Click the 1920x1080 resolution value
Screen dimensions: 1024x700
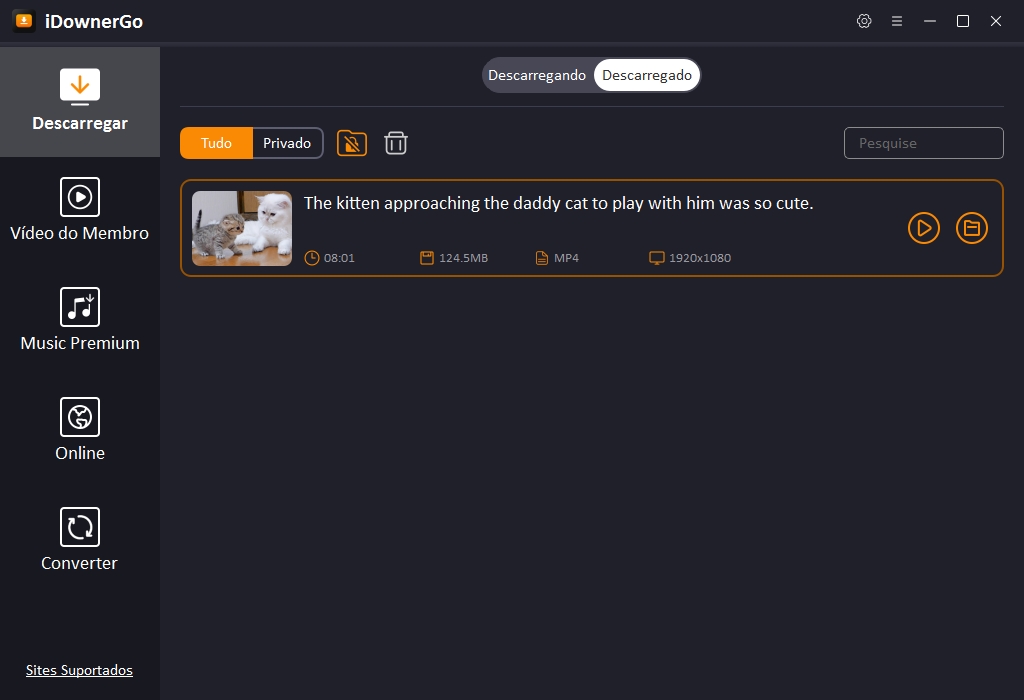pos(699,258)
